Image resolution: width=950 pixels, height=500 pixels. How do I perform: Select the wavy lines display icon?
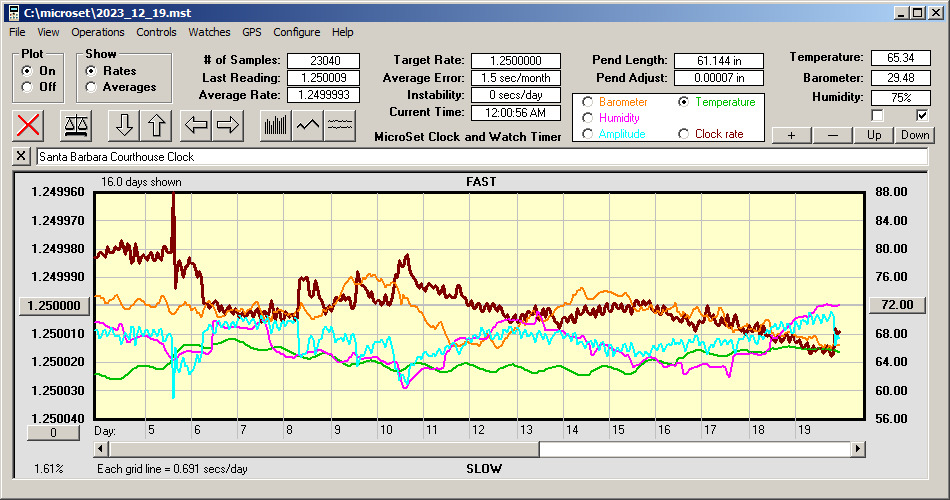point(340,125)
